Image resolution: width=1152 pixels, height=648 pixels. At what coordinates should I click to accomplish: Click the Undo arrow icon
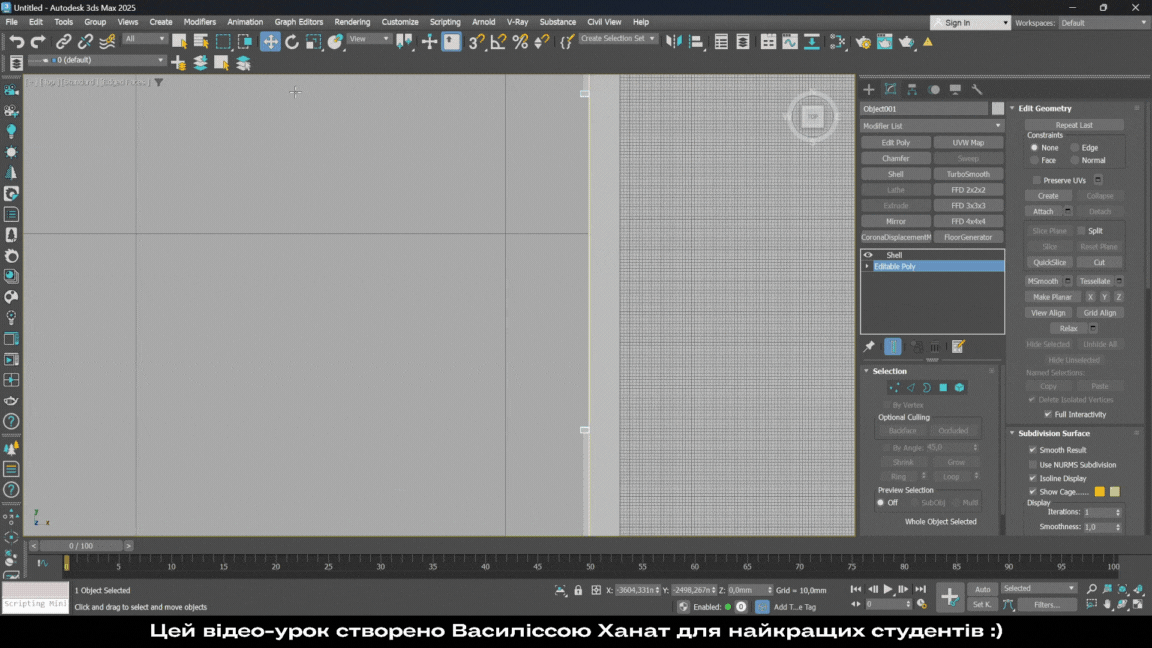(x=17, y=42)
